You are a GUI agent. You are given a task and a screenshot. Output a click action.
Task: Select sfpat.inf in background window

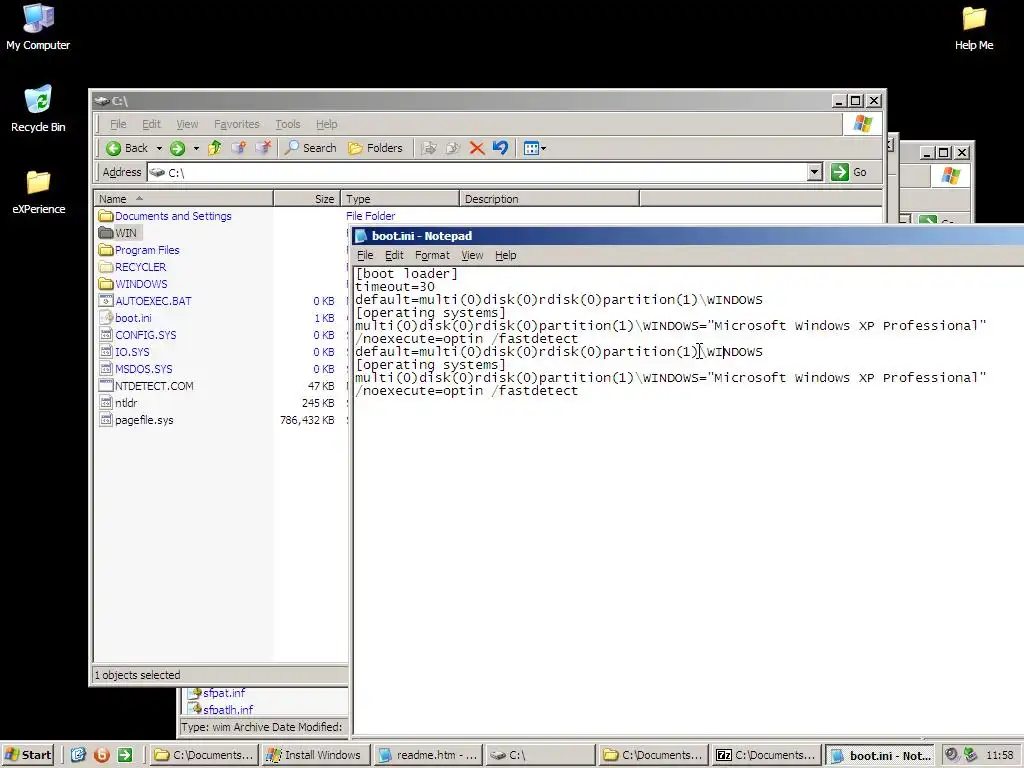217,693
